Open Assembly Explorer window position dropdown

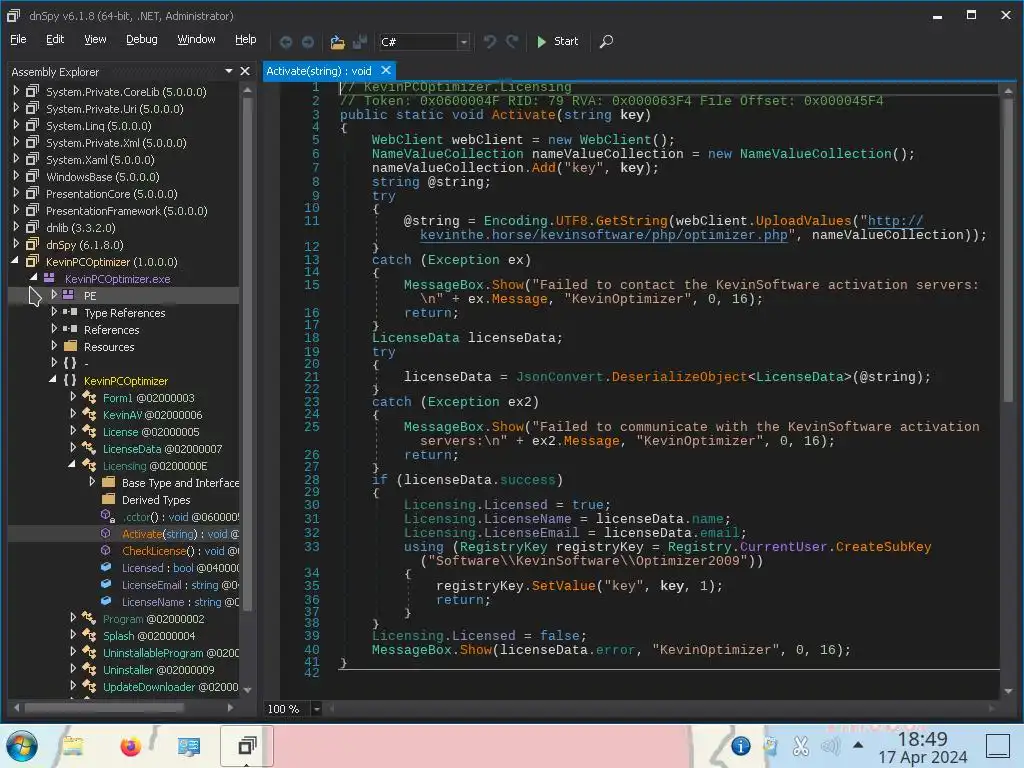229,71
